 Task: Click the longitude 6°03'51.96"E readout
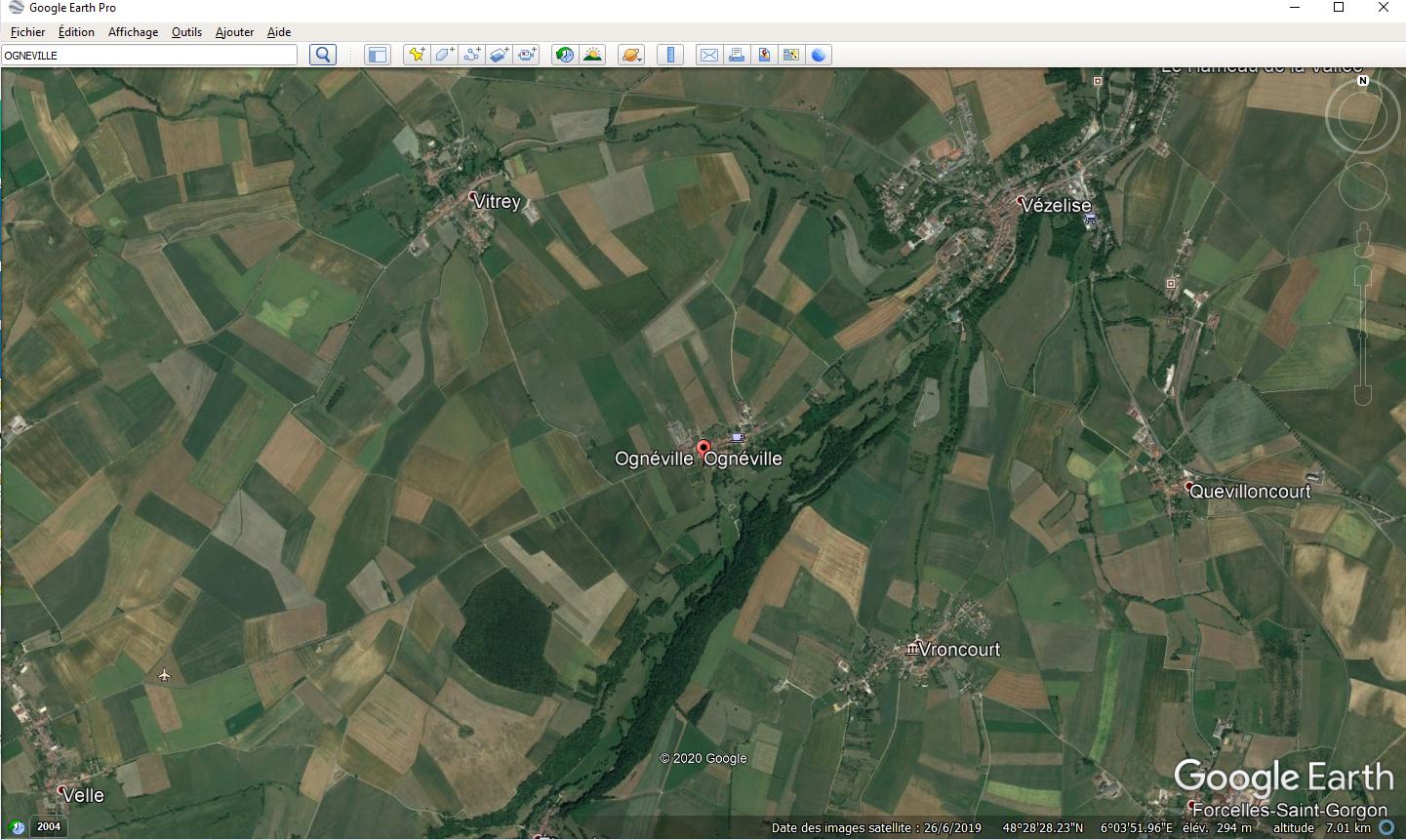pos(1137,827)
